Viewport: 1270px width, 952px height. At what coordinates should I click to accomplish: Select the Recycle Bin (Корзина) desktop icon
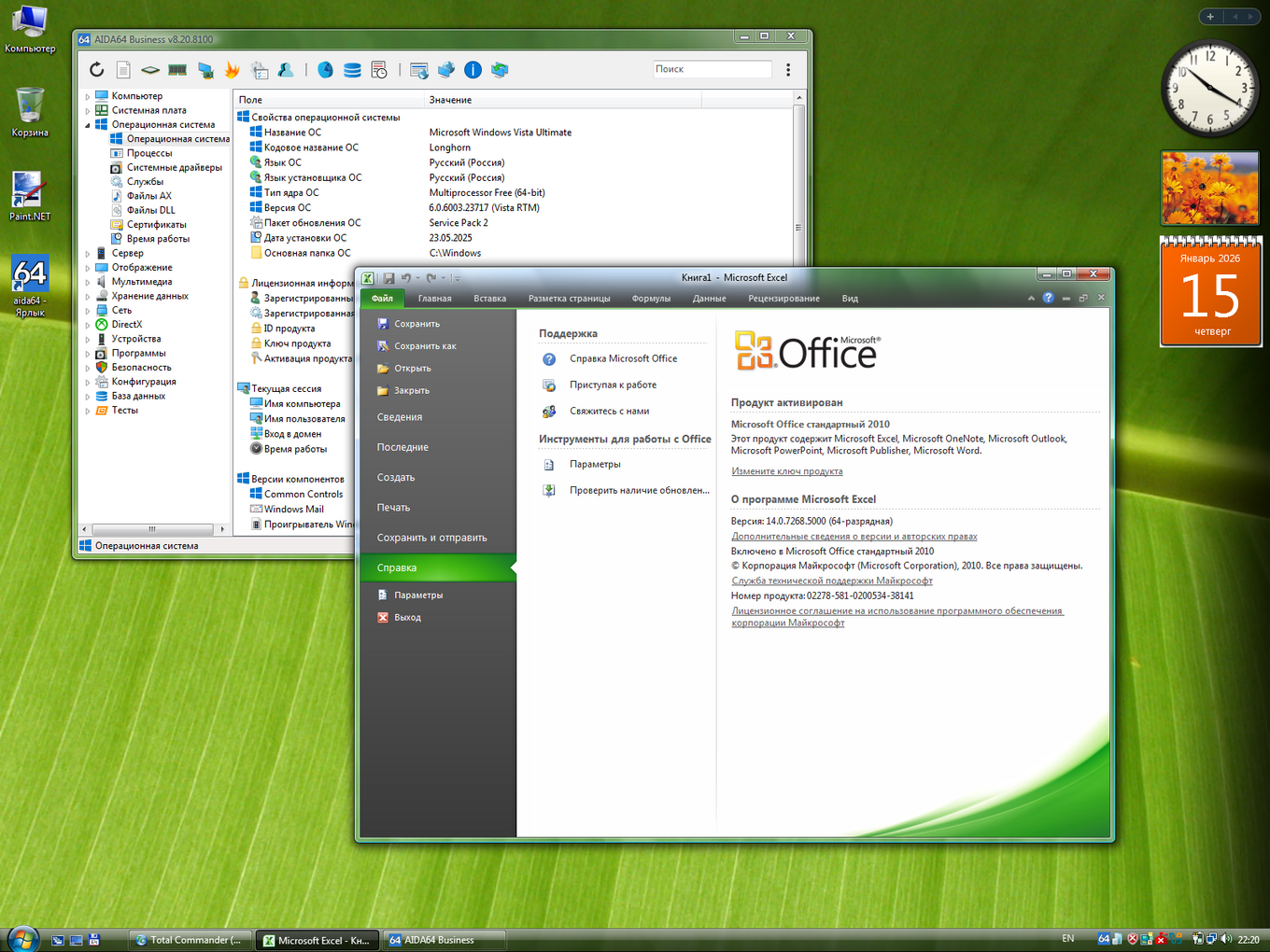tap(30, 112)
